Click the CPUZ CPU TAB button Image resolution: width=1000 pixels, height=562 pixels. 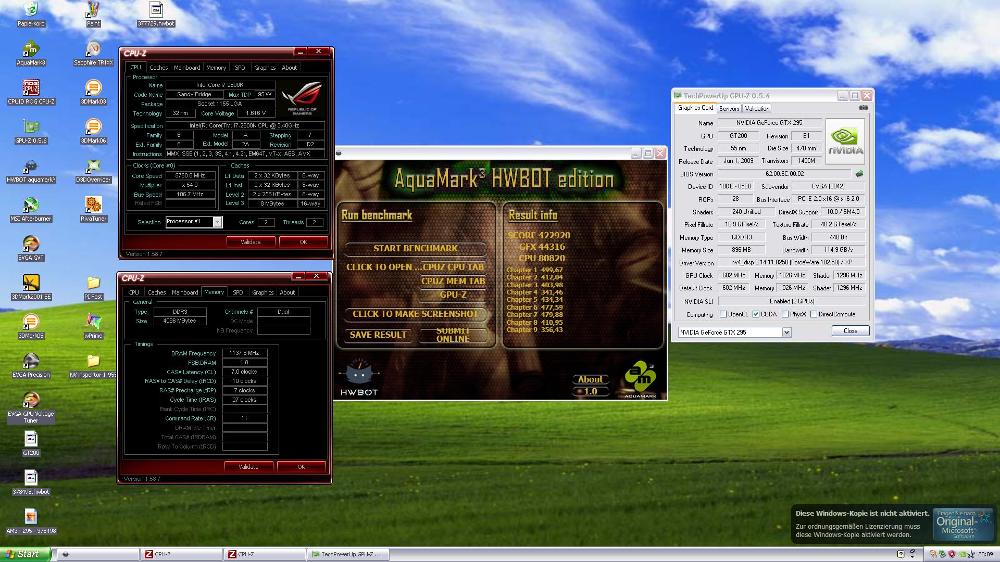pyautogui.click(x=453, y=267)
